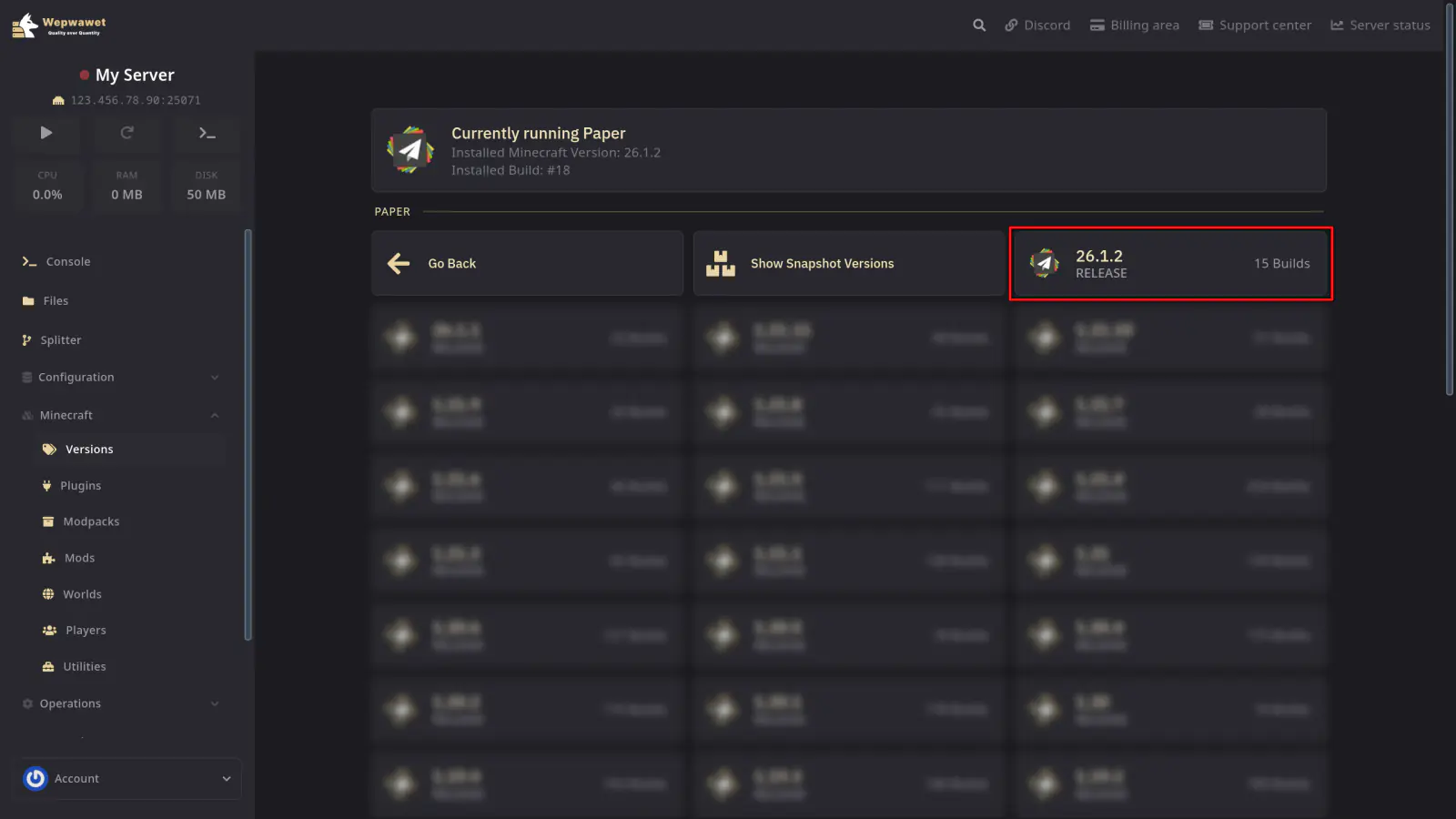
Task: Click the Wepwawet logo
Action: click(59, 25)
